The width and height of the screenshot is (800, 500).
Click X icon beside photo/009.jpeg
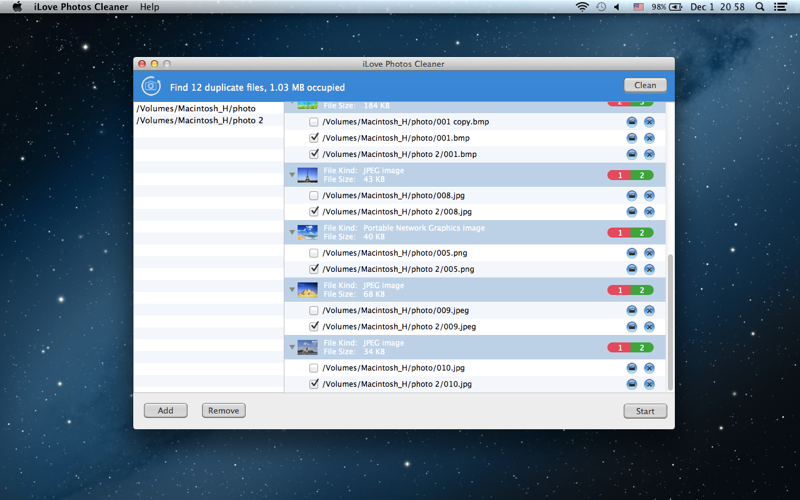pos(649,310)
